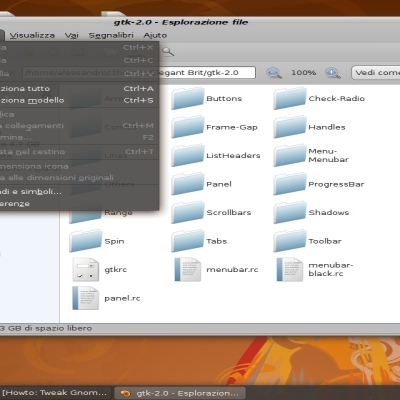
Task: Click the Firefox icon in the taskbar
Action: (126, 393)
